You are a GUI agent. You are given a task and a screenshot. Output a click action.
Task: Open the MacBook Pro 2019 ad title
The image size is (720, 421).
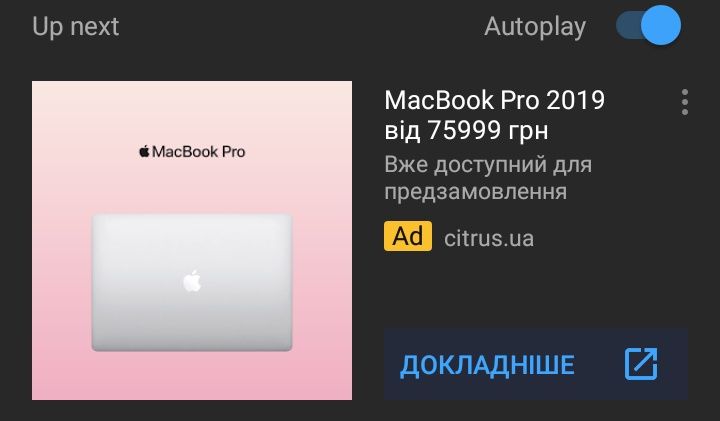point(495,100)
